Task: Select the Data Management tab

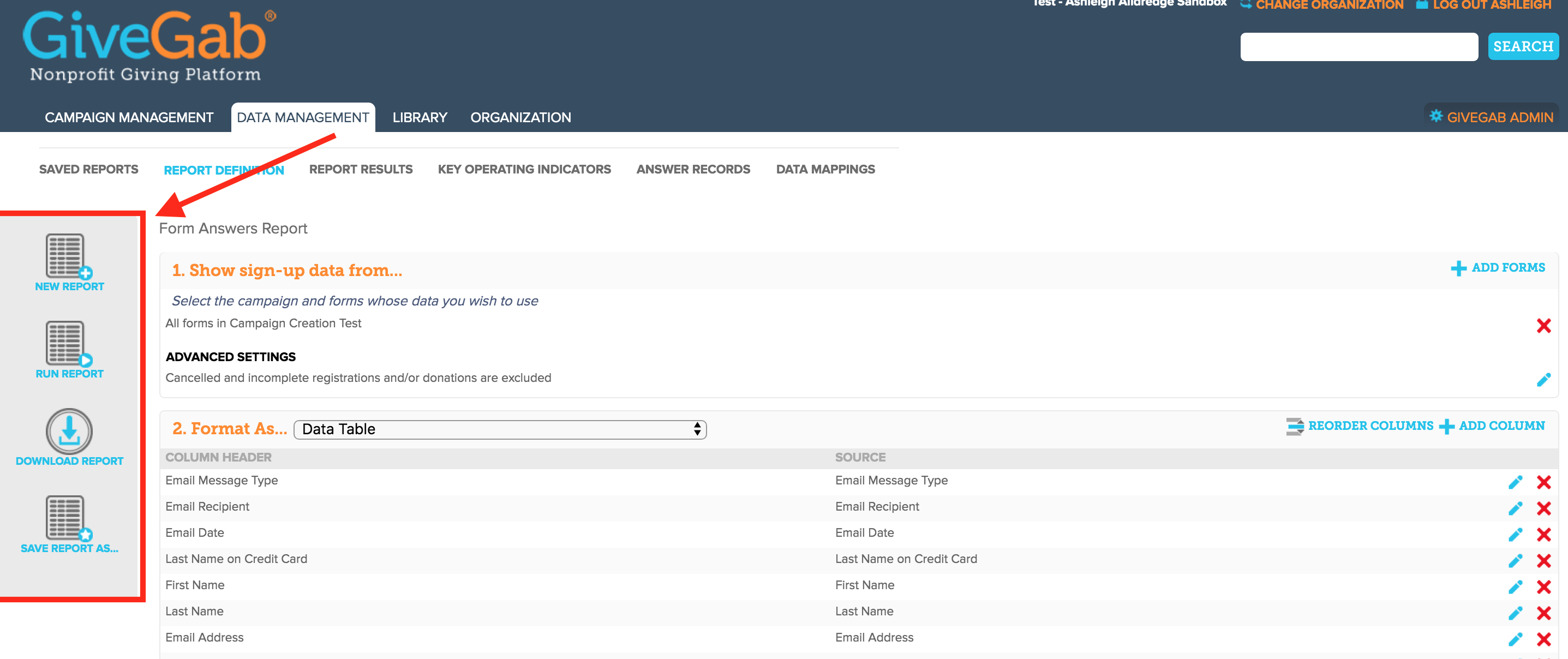Action: [302, 117]
